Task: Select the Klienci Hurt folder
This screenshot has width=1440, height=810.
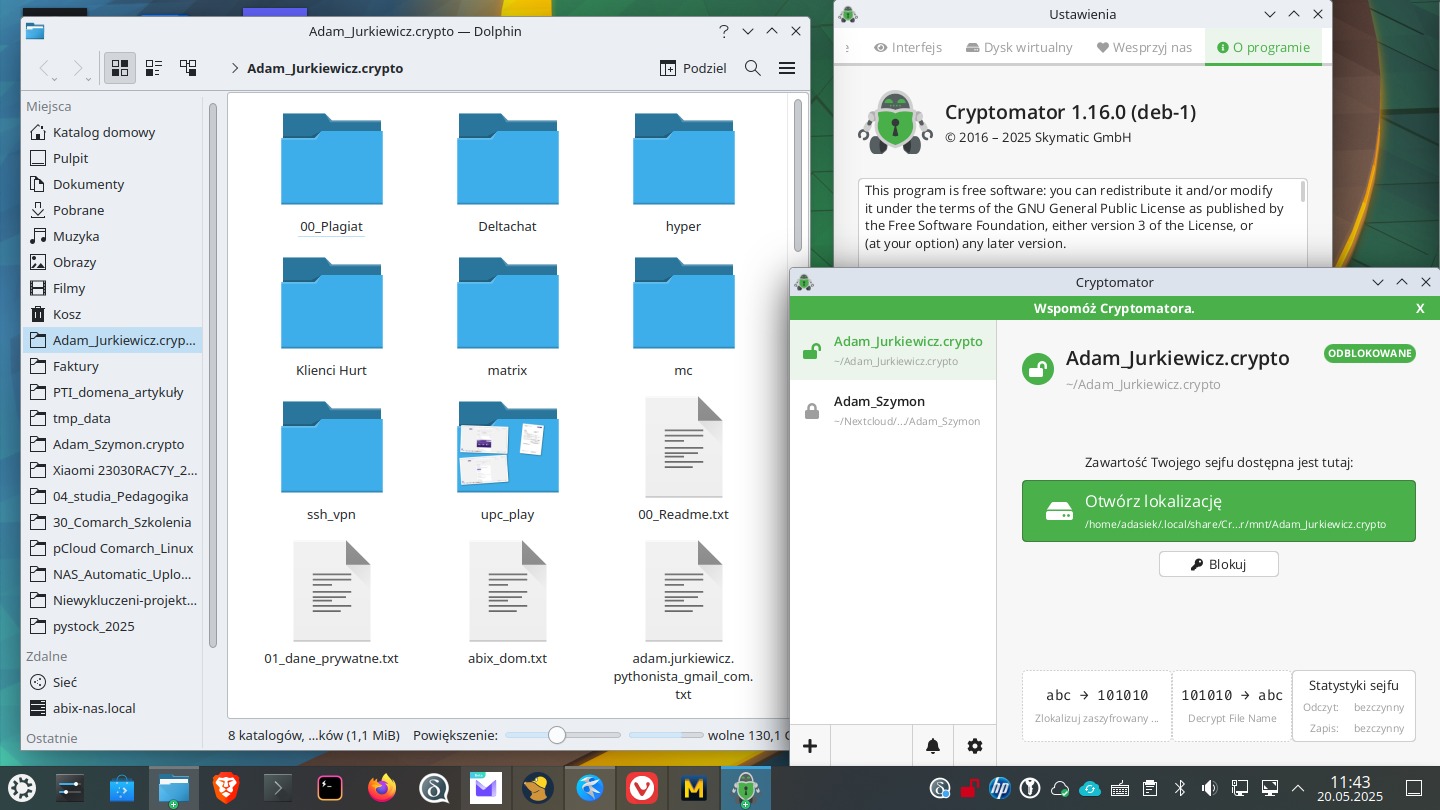Action: click(x=331, y=317)
